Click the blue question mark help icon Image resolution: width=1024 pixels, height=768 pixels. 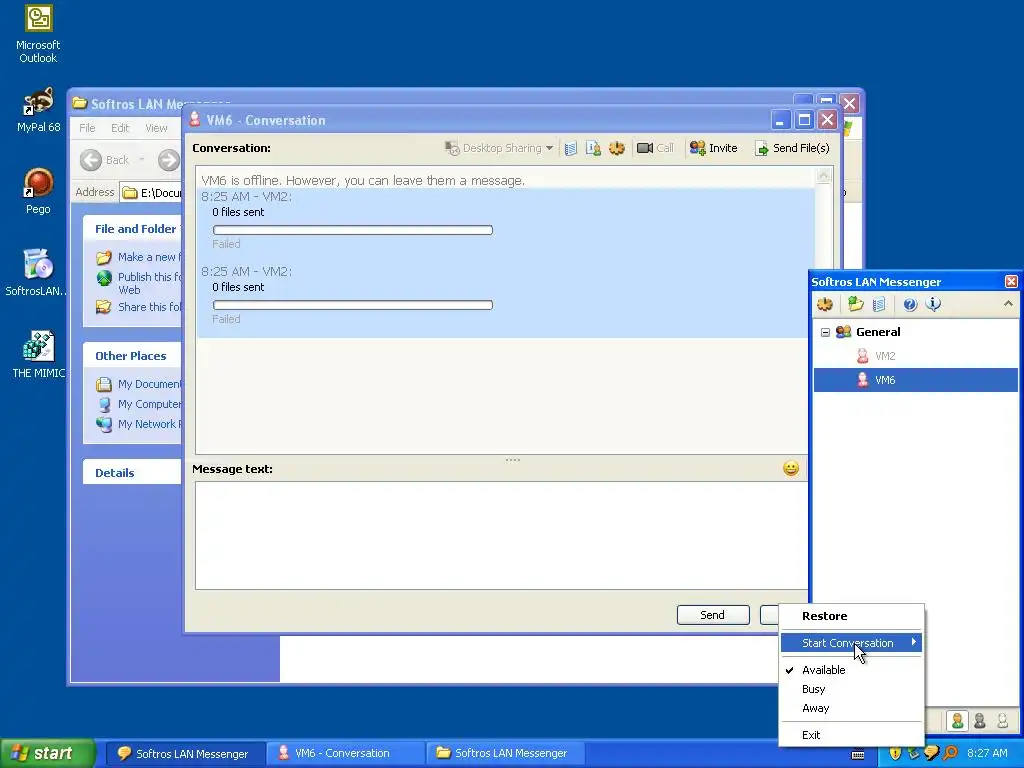(910, 304)
